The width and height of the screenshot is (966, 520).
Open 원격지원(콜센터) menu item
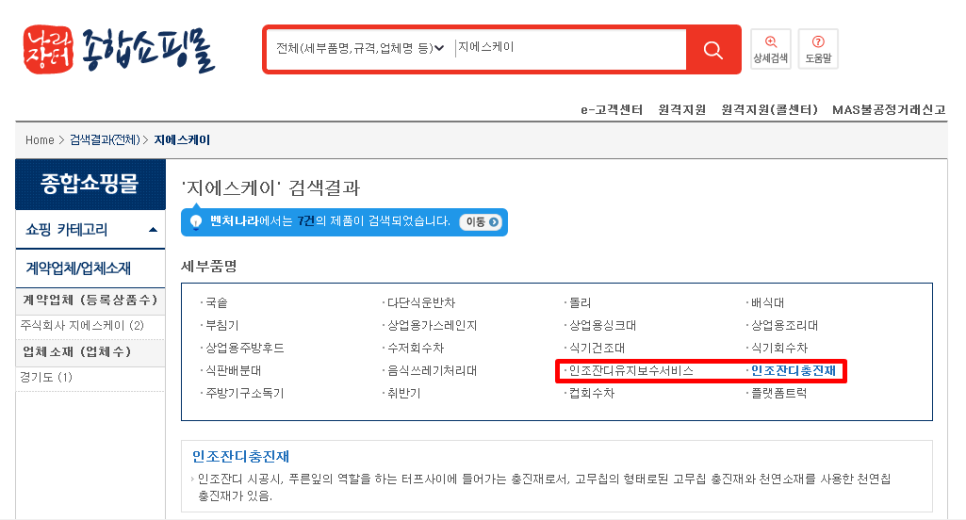769,110
